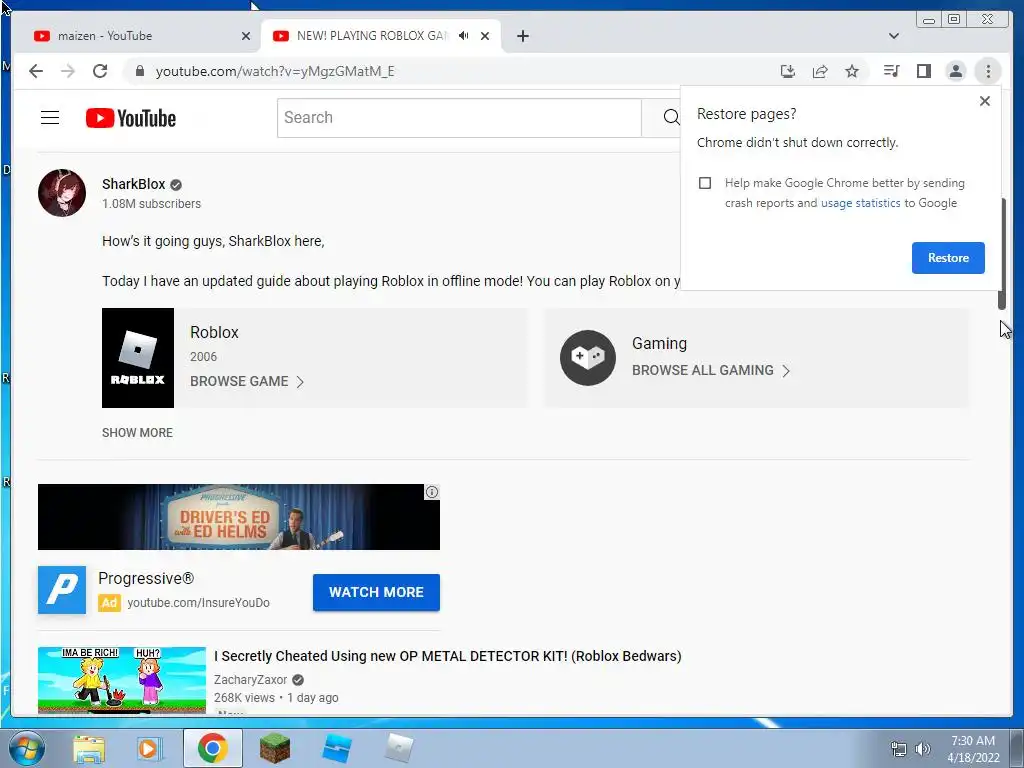Click the volume icon in system tray
The width and height of the screenshot is (1024, 768).
[x=923, y=749]
